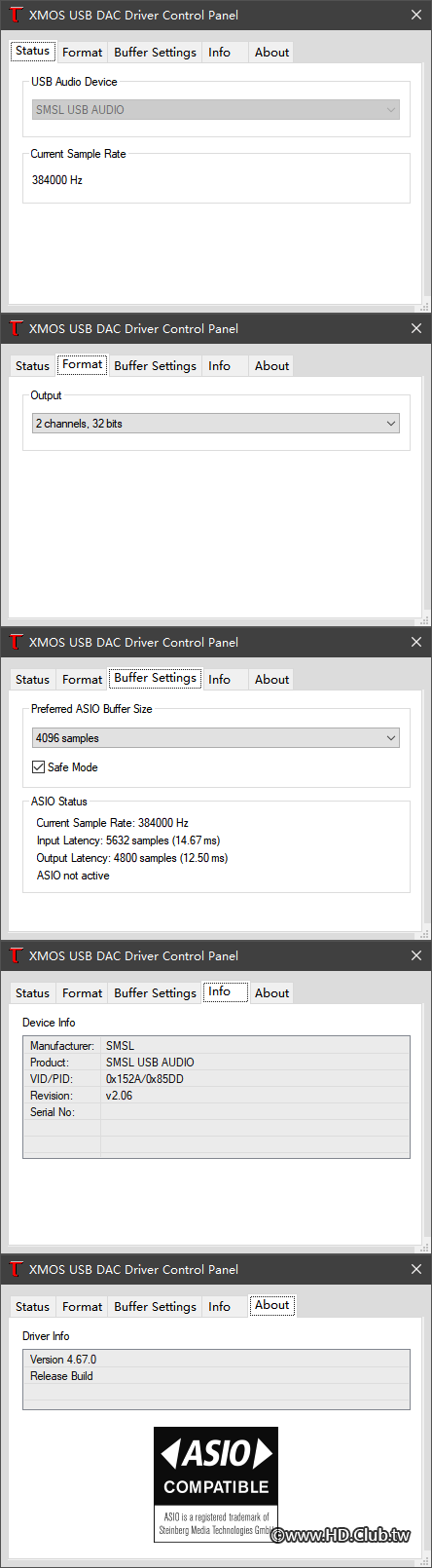Click the Product row value SMSL USB AUDIO
432x1568 pixels.
pos(150,1063)
